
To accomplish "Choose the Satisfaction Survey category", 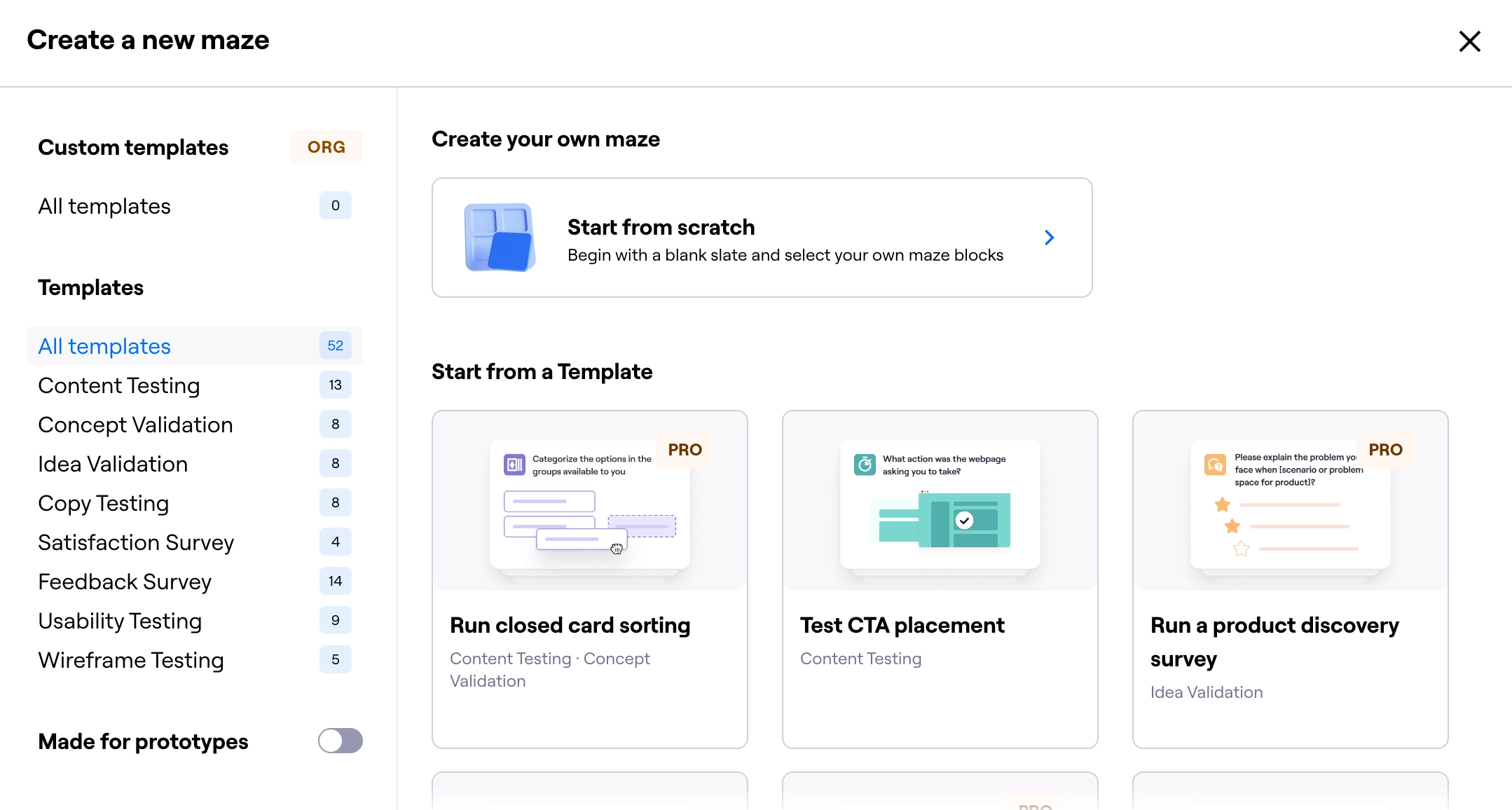I will point(136,542).
